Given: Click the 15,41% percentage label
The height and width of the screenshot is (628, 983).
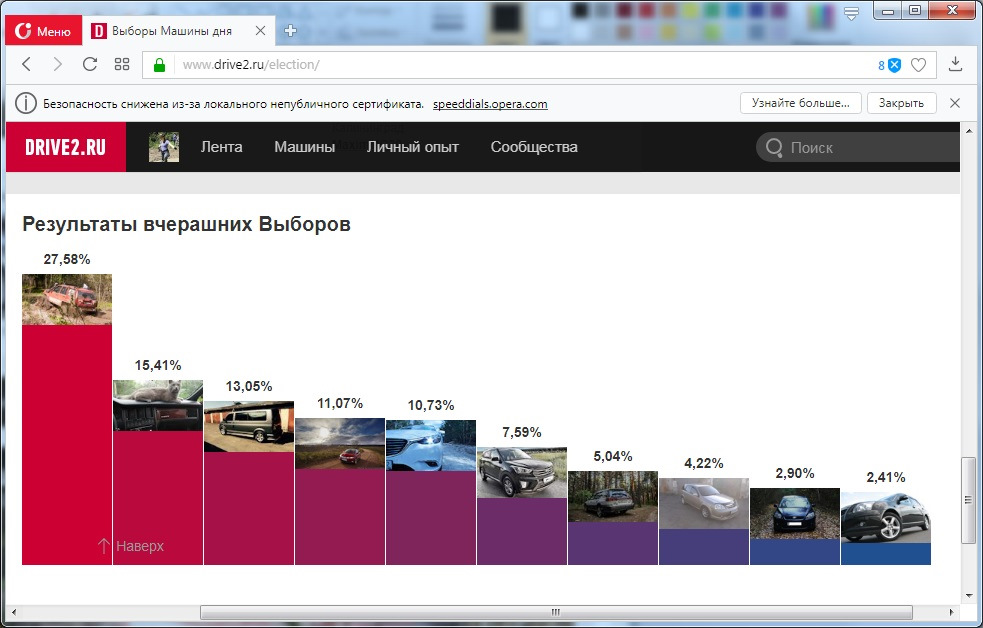Looking at the screenshot, I should point(158,365).
